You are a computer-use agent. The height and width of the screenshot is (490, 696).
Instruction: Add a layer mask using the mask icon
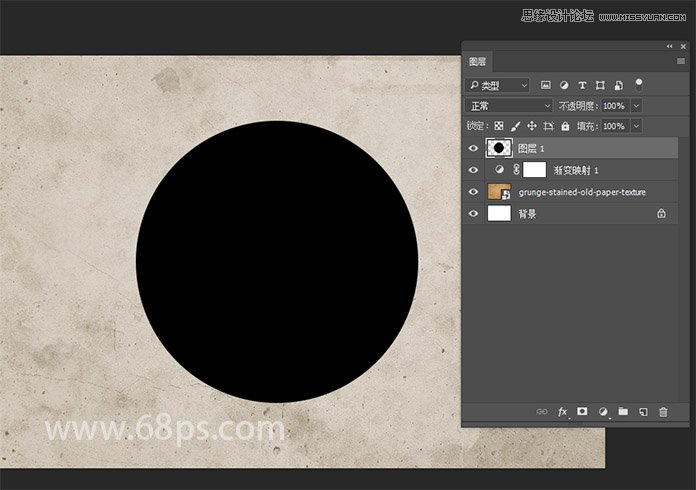(x=583, y=411)
